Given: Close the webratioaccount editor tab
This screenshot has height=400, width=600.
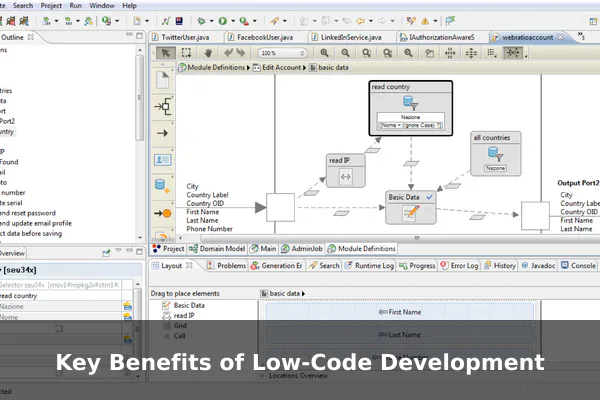Looking at the screenshot, I should click(x=561, y=37).
